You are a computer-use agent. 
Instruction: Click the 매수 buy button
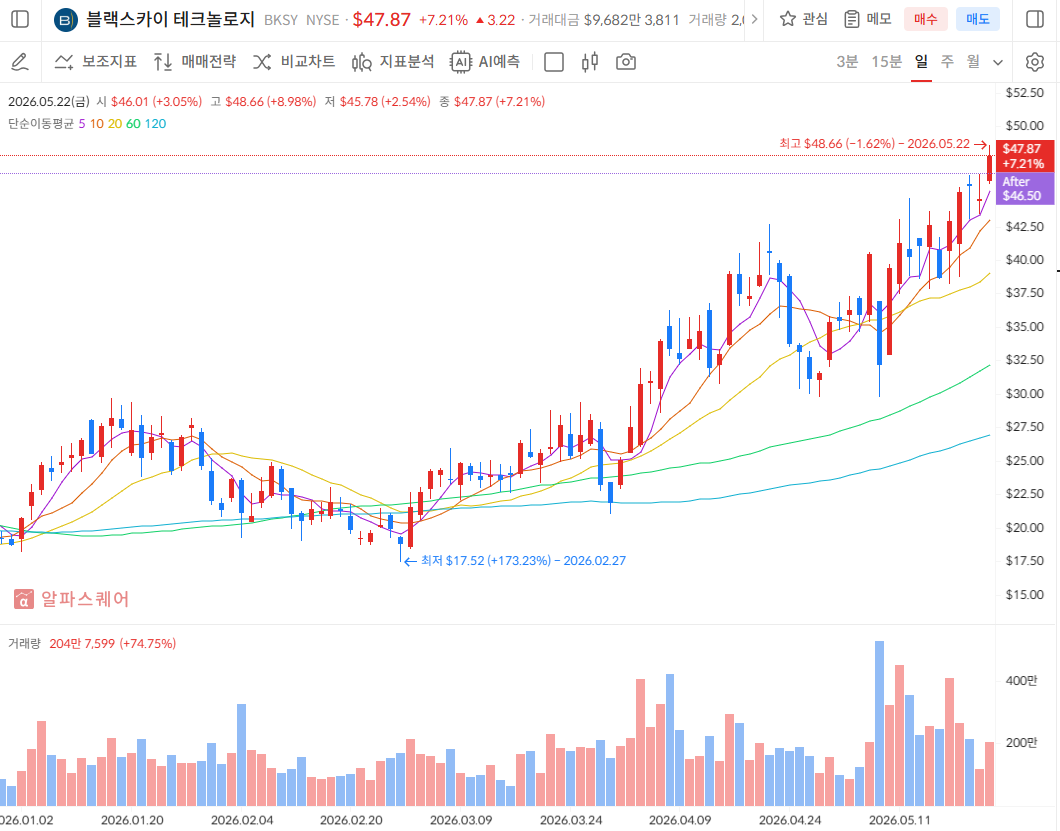(925, 19)
